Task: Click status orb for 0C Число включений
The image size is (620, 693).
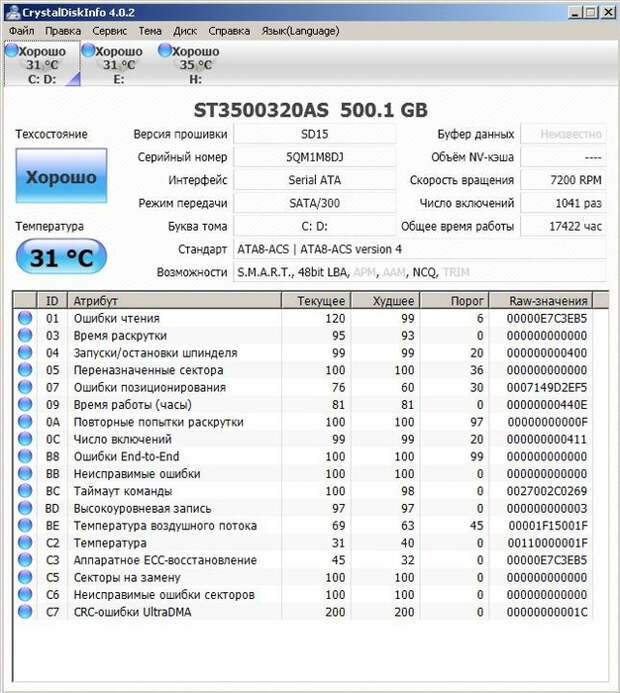Action: point(25,438)
